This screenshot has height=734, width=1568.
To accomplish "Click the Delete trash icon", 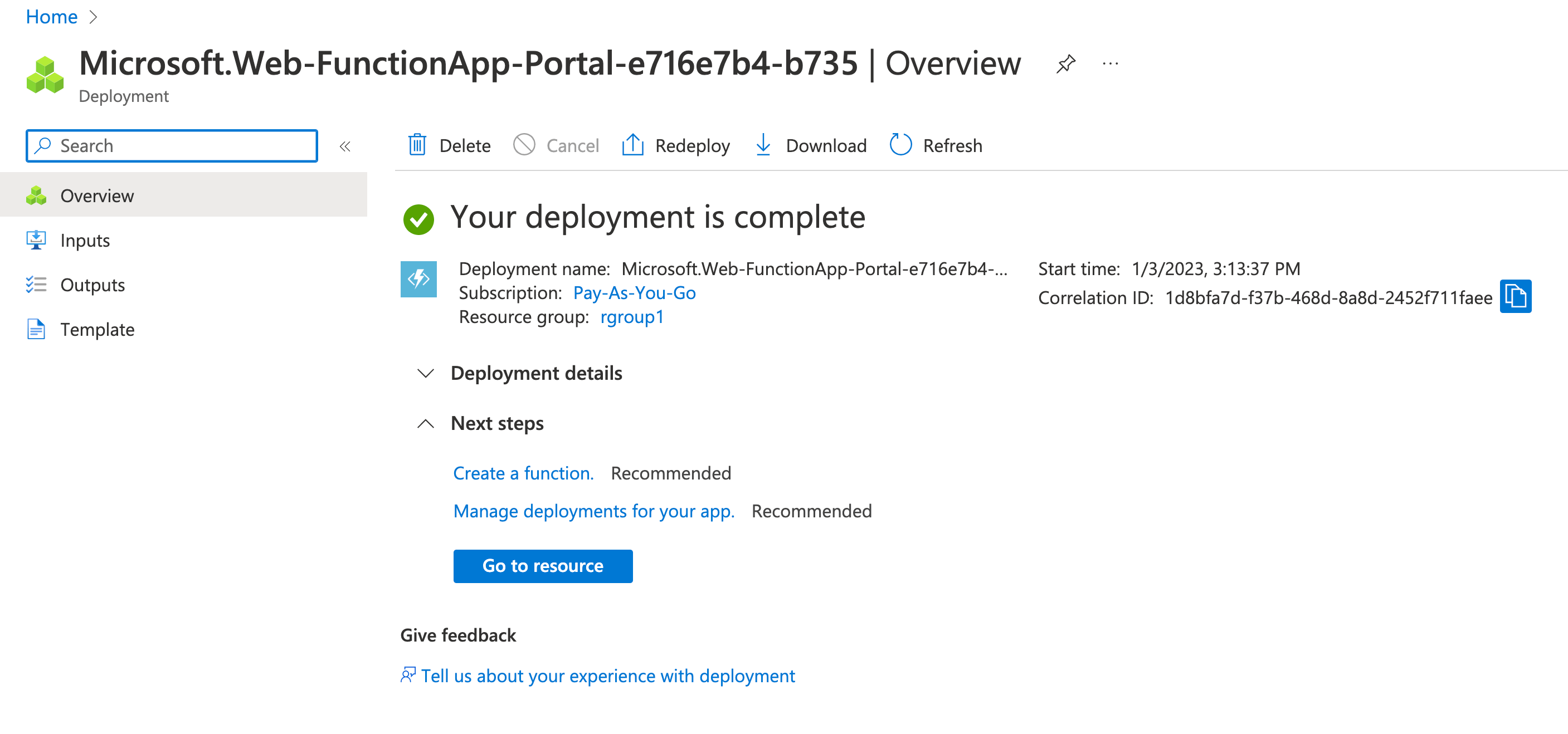I will tap(417, 145).
